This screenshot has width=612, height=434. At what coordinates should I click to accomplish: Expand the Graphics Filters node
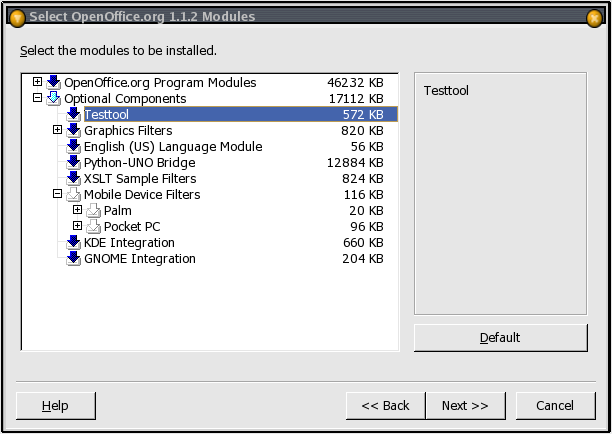57,130
